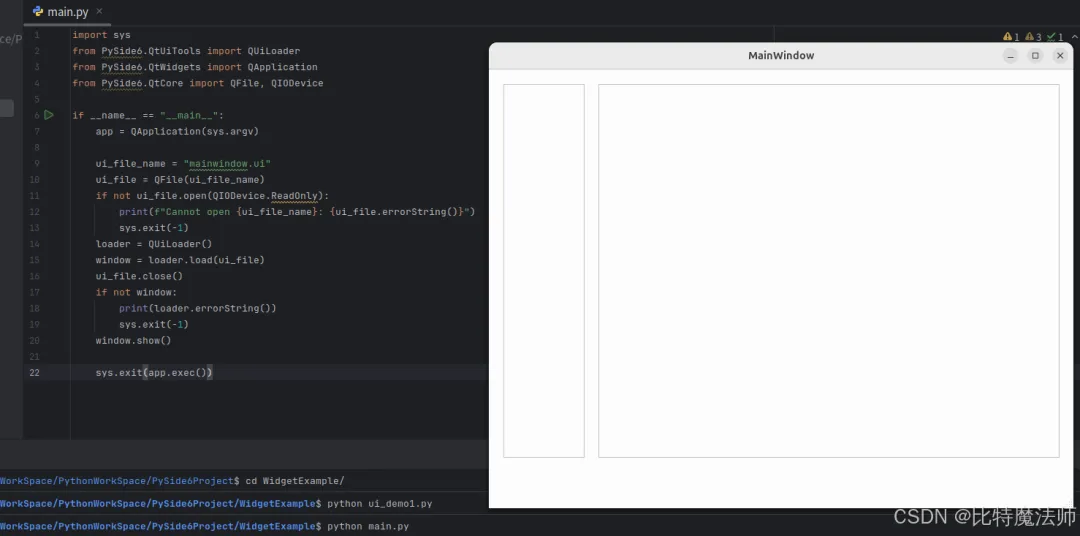
Task: Click the 'app = QApplication(sys.argv)' line
Action: [177, 131]
